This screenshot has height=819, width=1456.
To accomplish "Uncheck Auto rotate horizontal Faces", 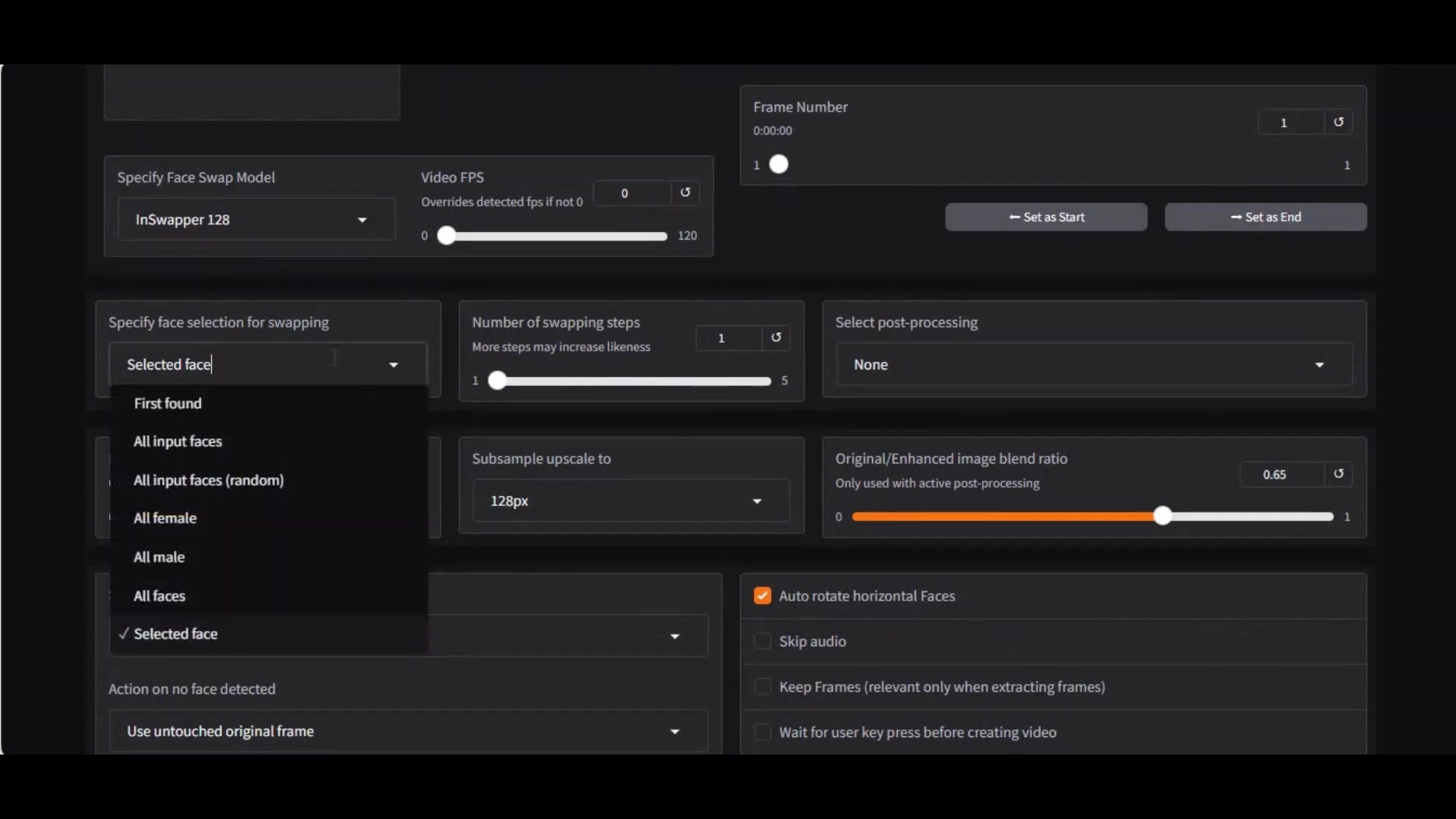I will coord(762,596).
